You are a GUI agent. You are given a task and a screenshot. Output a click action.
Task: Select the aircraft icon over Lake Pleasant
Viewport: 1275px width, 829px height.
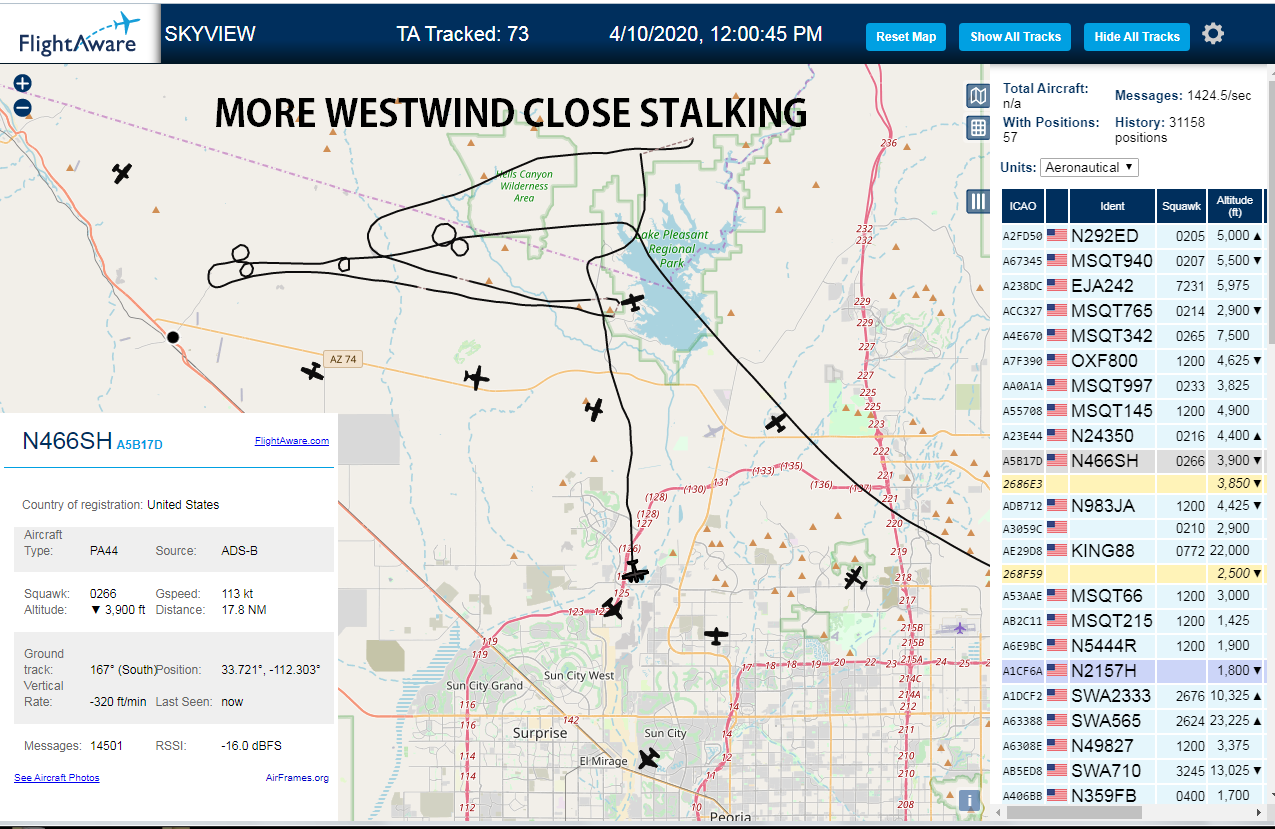pyautogui.click(x=632, y=301)
